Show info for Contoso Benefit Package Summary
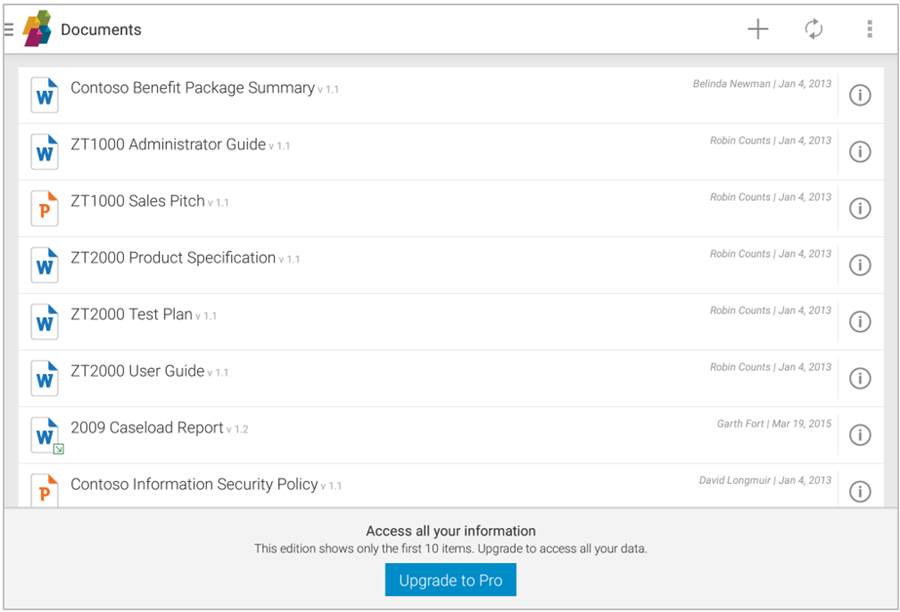 [860, 95]
